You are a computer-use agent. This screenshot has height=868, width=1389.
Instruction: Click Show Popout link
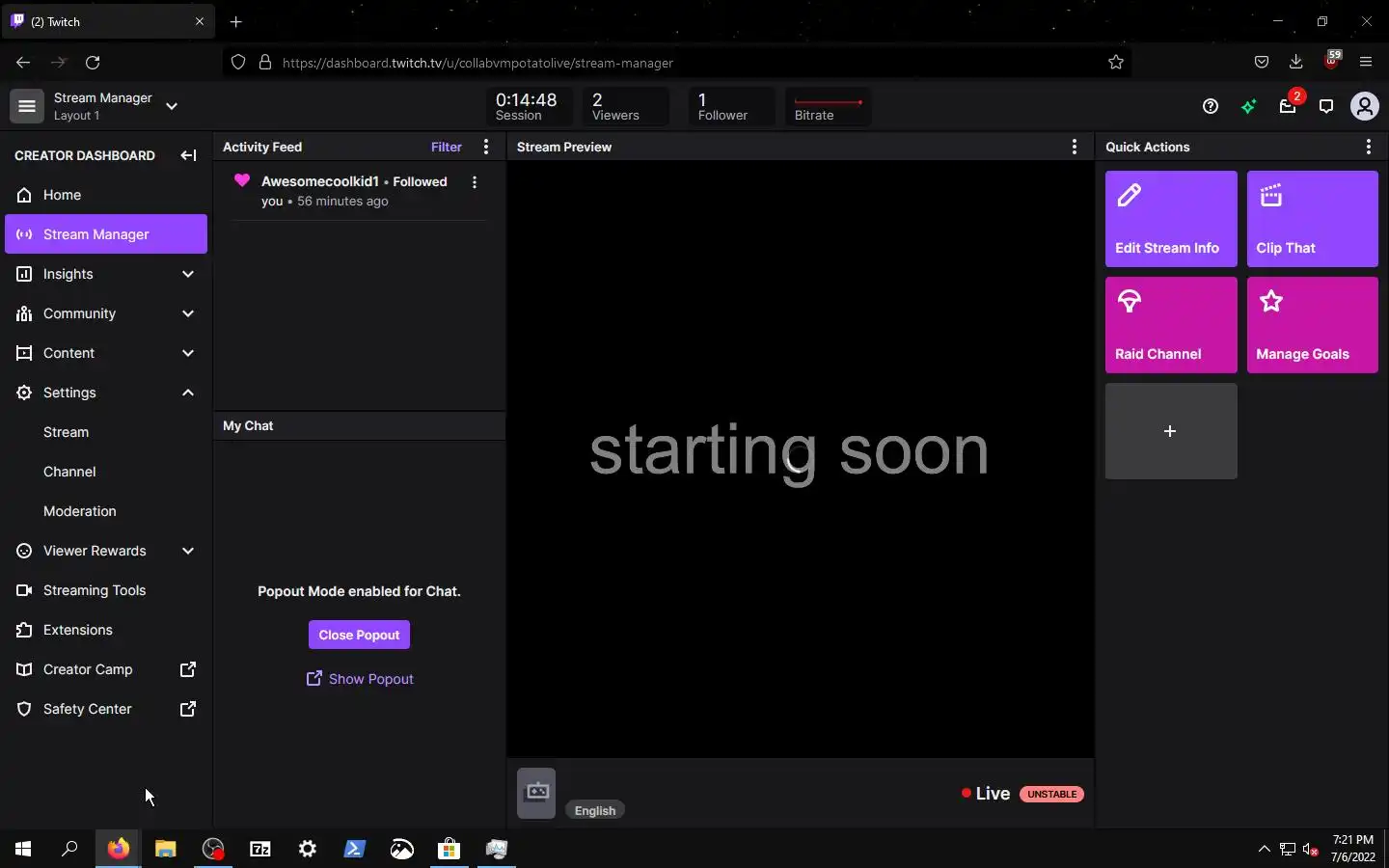coord(360,679)
